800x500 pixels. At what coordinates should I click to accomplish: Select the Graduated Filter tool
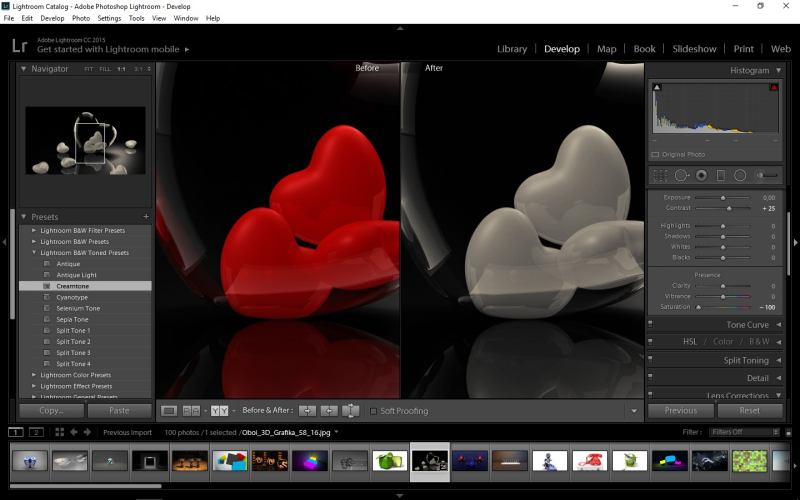[x=721, y=175]
